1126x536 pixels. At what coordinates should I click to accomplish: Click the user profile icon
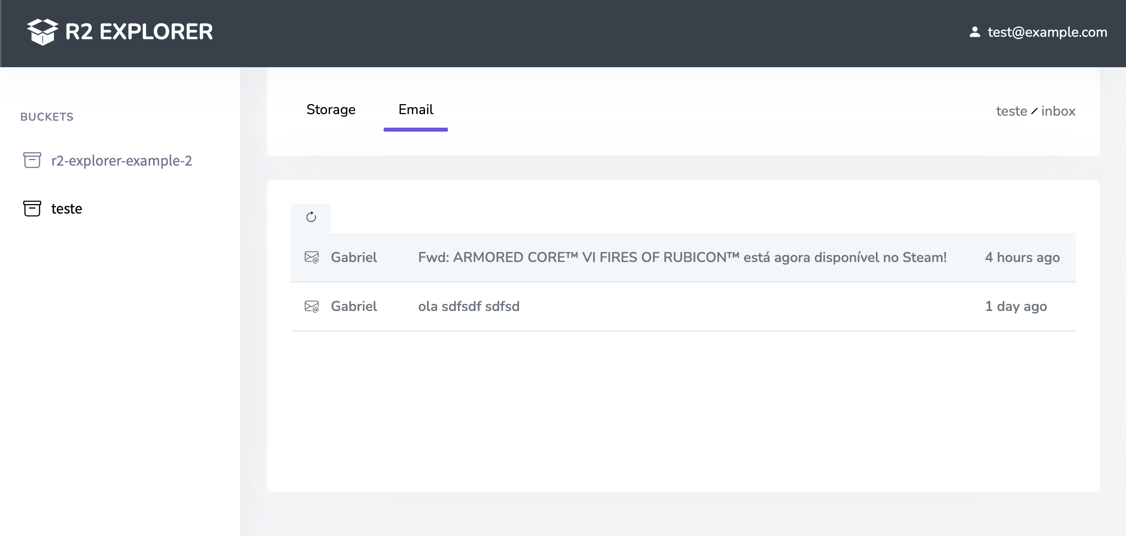[974, 32]
